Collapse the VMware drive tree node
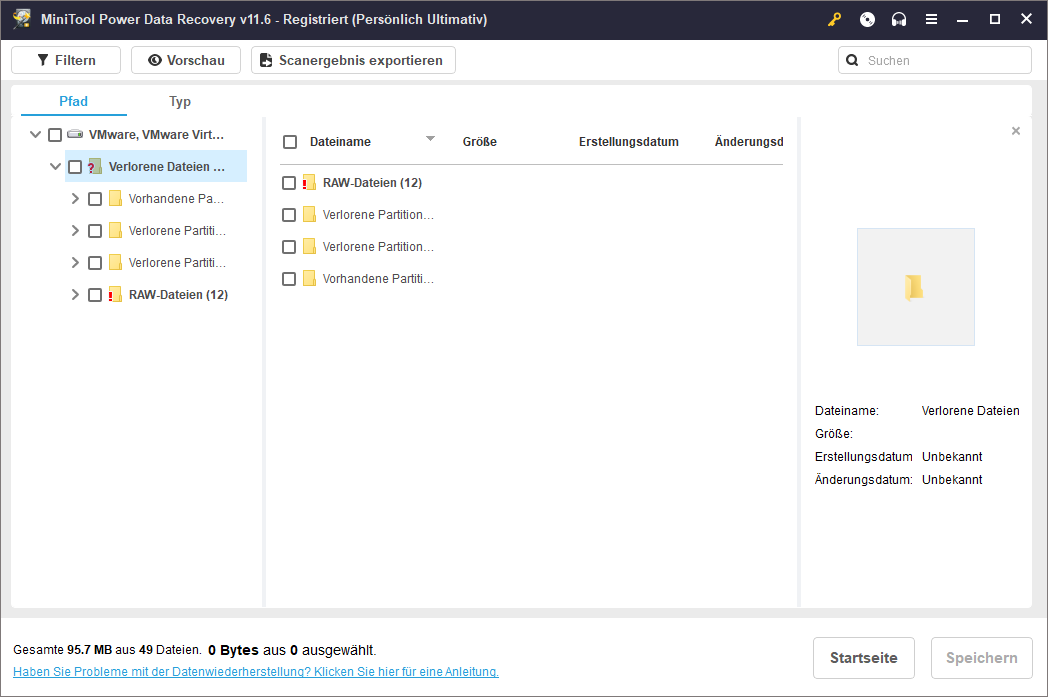Image resolution: width=1048 pixels, height=697 pixels. tap(36, 134)
